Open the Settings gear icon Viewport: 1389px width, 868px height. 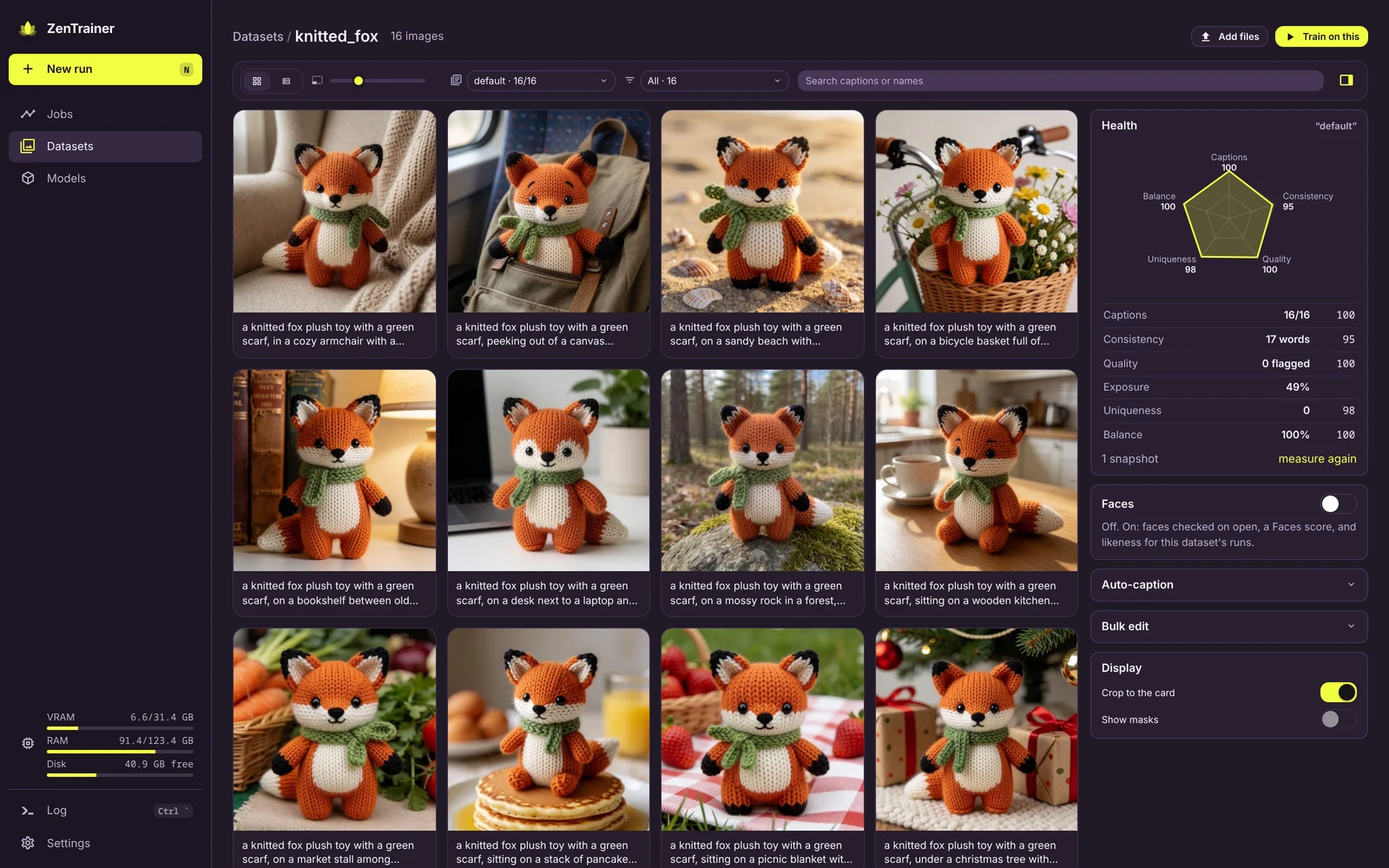click(x=28, y=843)
